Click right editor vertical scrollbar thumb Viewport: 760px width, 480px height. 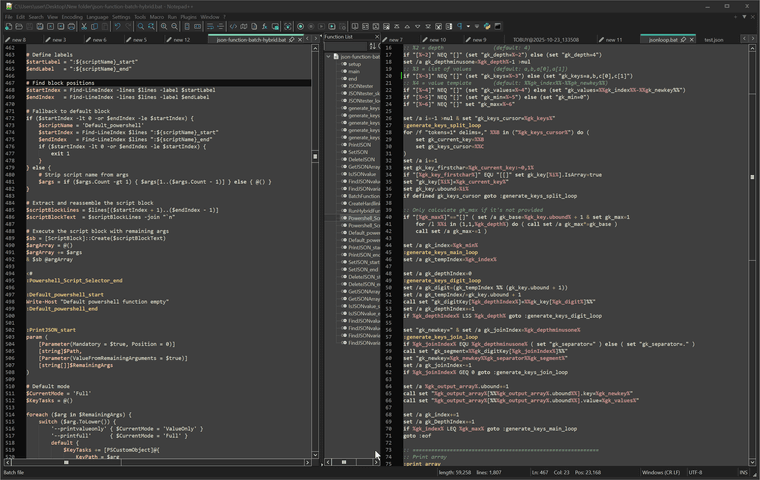[752, 177]
